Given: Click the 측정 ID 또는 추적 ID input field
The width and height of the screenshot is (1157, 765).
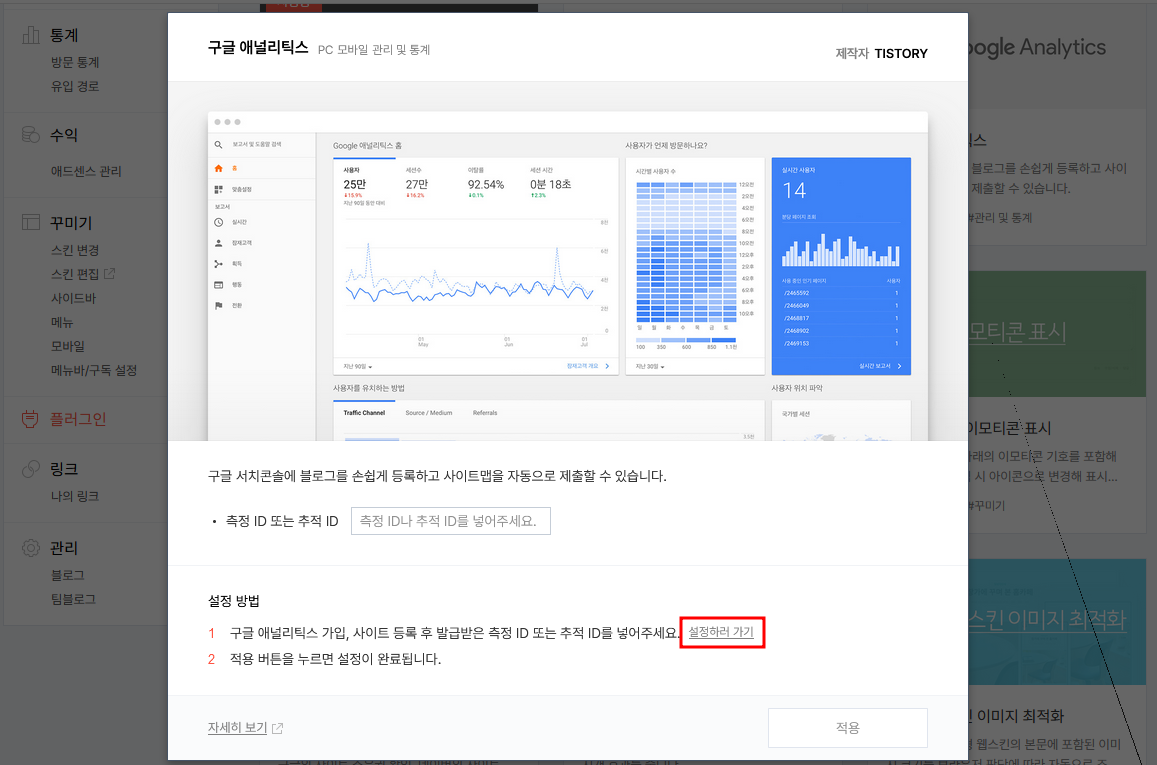Looking at the screenshot, I should point(450,521).
